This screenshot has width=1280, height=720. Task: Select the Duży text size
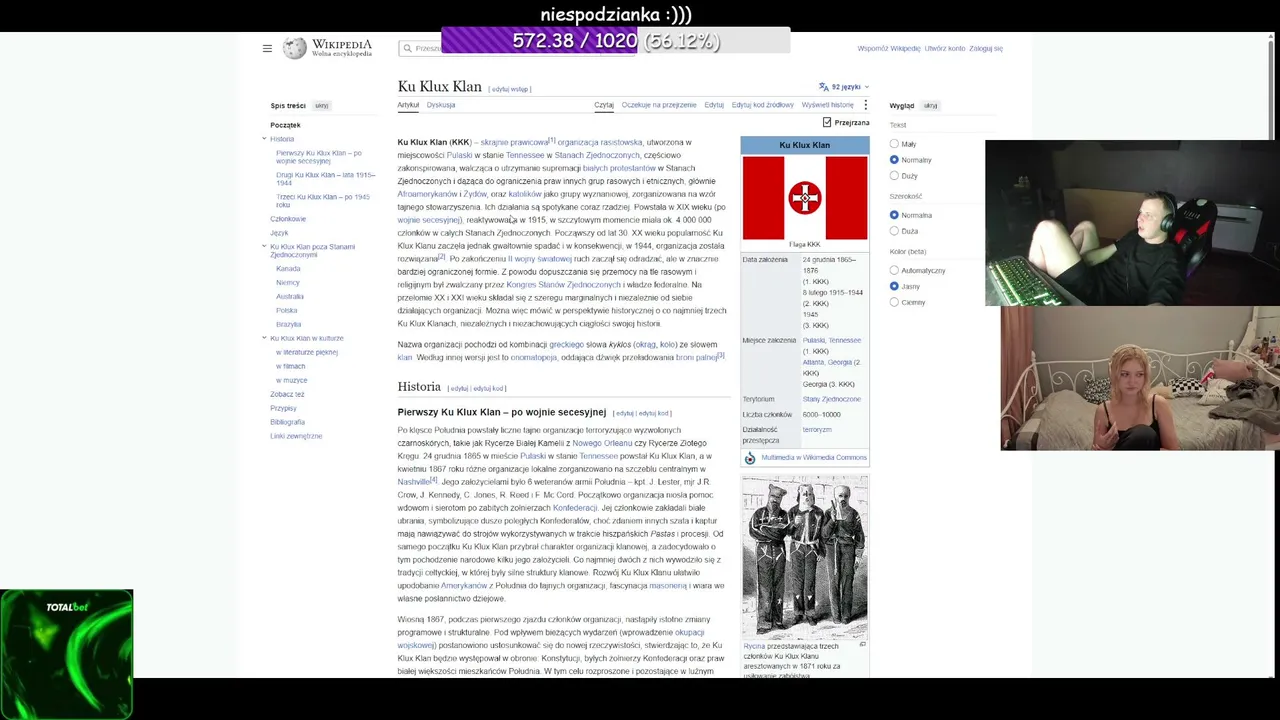pyautogui.click(x=894, y=176)
